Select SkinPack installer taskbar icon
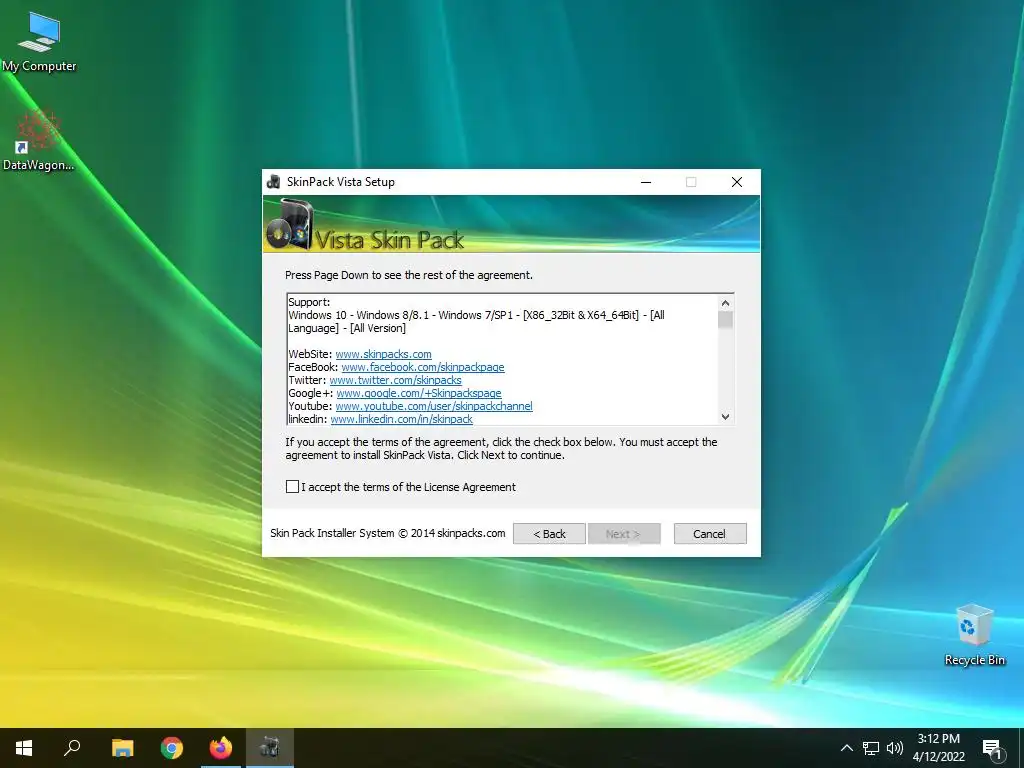The image size is (1024, 768). pyautogui.click(x=270, y=748)
